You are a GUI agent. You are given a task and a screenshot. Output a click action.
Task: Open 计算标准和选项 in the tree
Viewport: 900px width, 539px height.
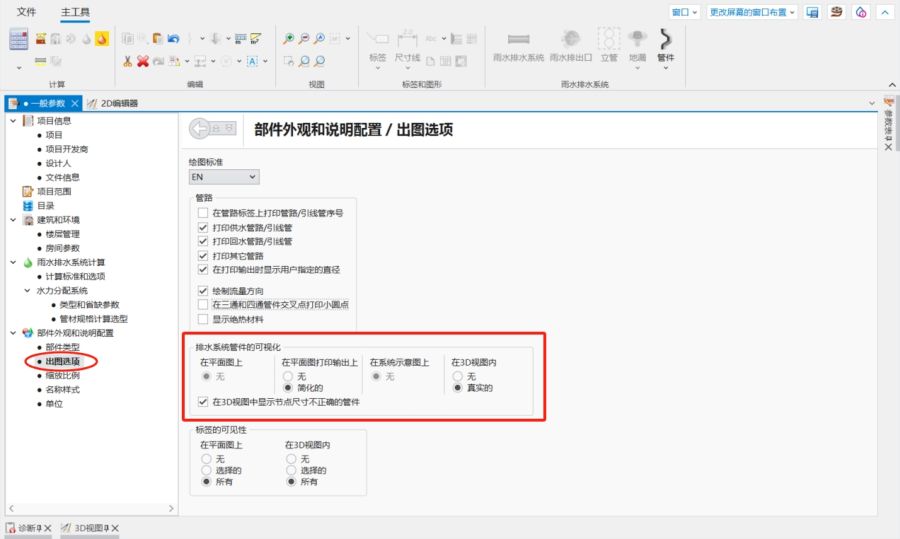(x=75, y=276)
